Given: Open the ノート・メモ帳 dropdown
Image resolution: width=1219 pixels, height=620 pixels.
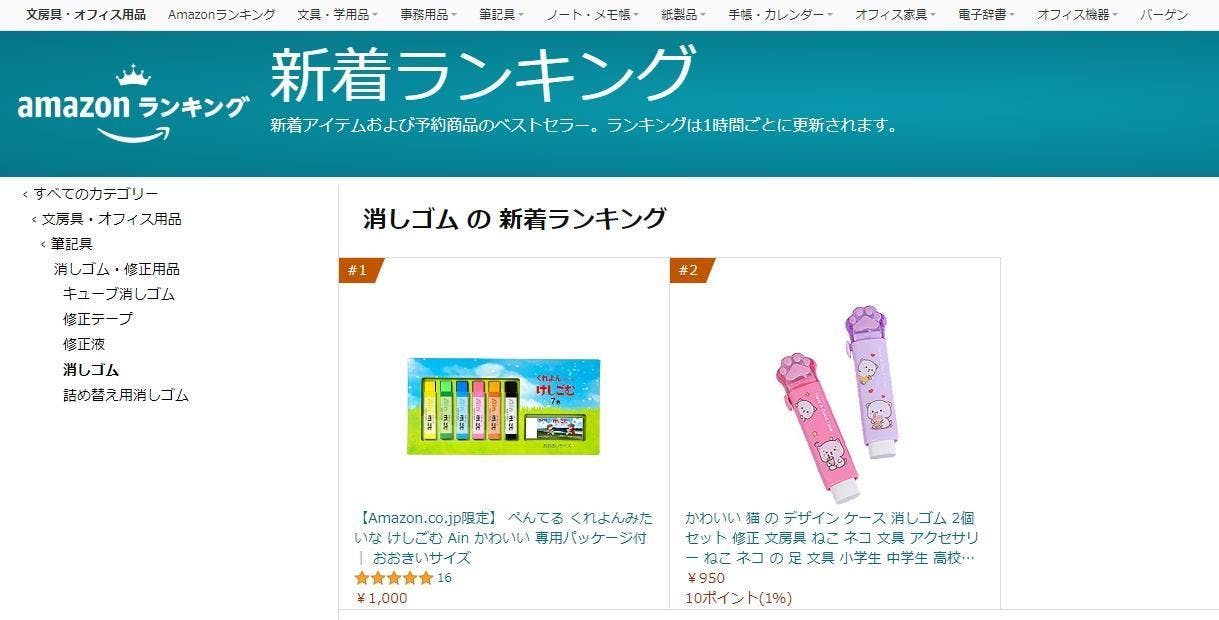Looking at the screenshot, I should 587,15.
